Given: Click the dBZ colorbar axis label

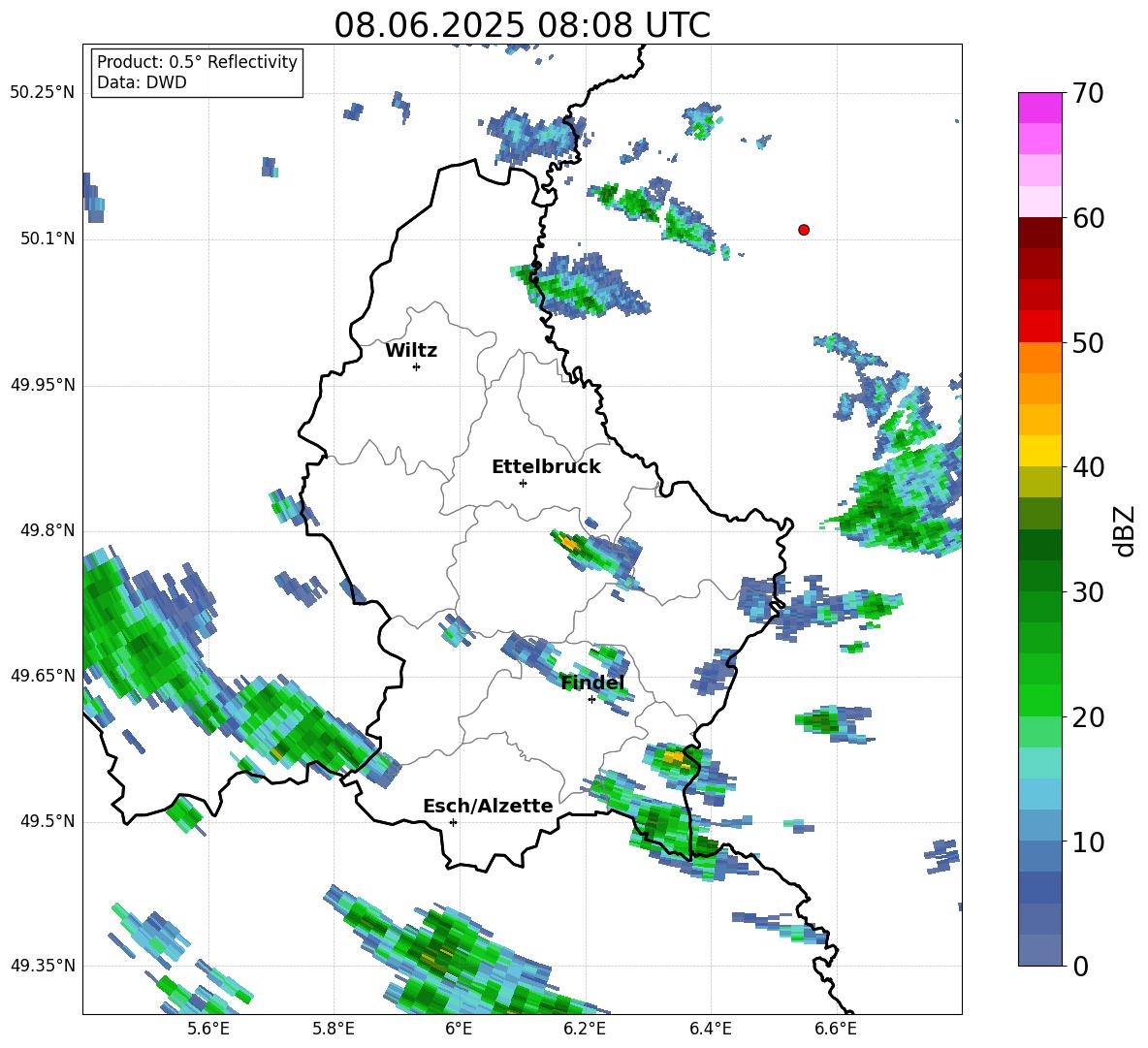Looking at the screenshot, I should coord(1126,530).
